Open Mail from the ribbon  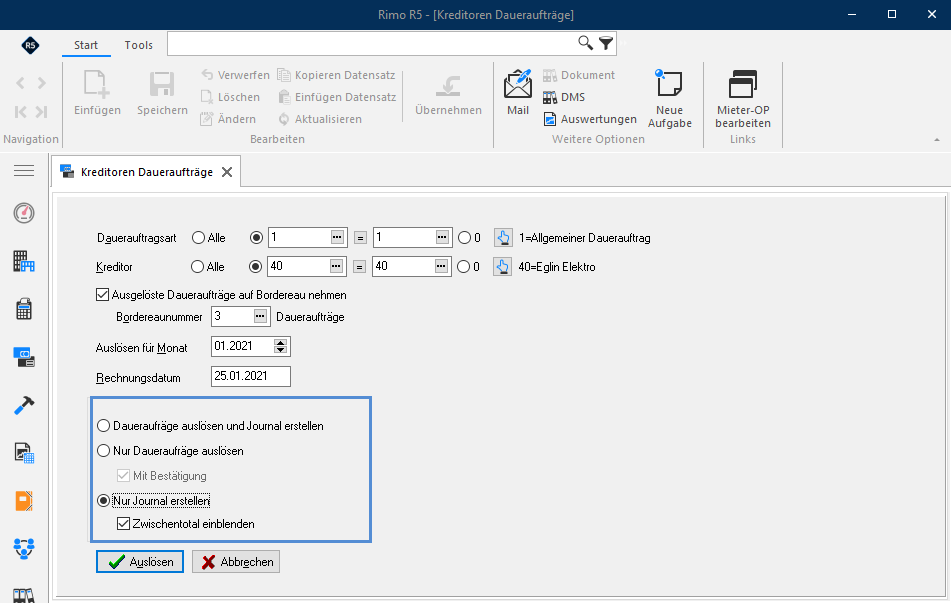point(518,93)
